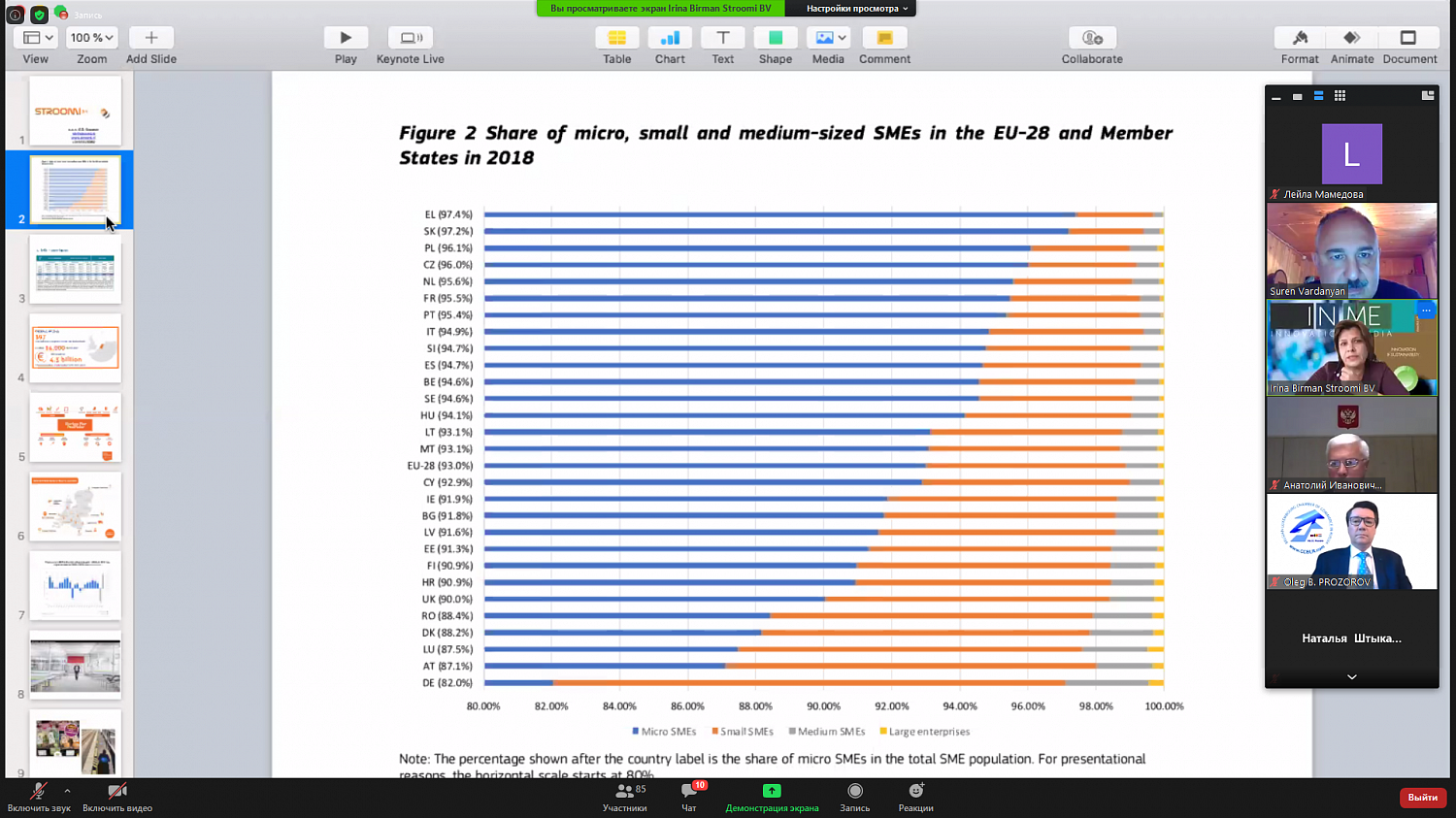The width and height of the screenshot is (1456, 818).
Task: Toggle the Animate panel
Action: [1352, 38]
